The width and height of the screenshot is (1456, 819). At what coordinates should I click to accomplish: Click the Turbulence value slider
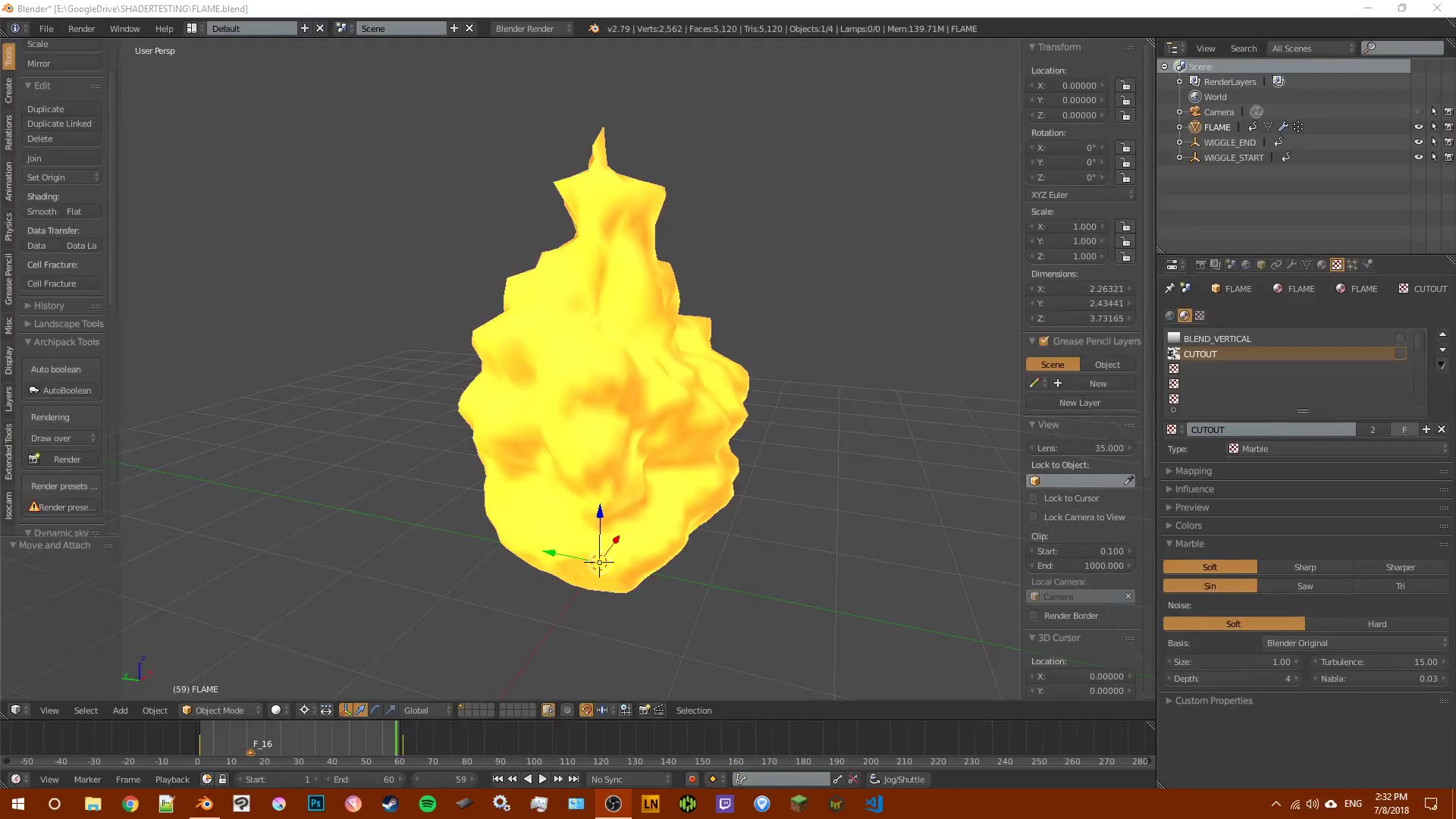[x=1379, y=662]
